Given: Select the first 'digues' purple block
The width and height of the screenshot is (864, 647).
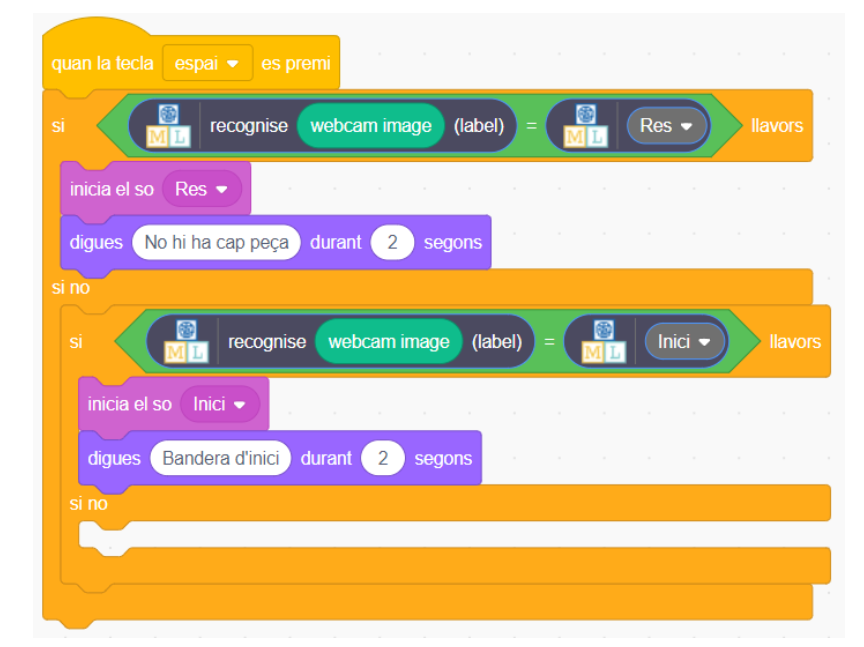Looking at the screenshot, I should [x=97, y=242].
